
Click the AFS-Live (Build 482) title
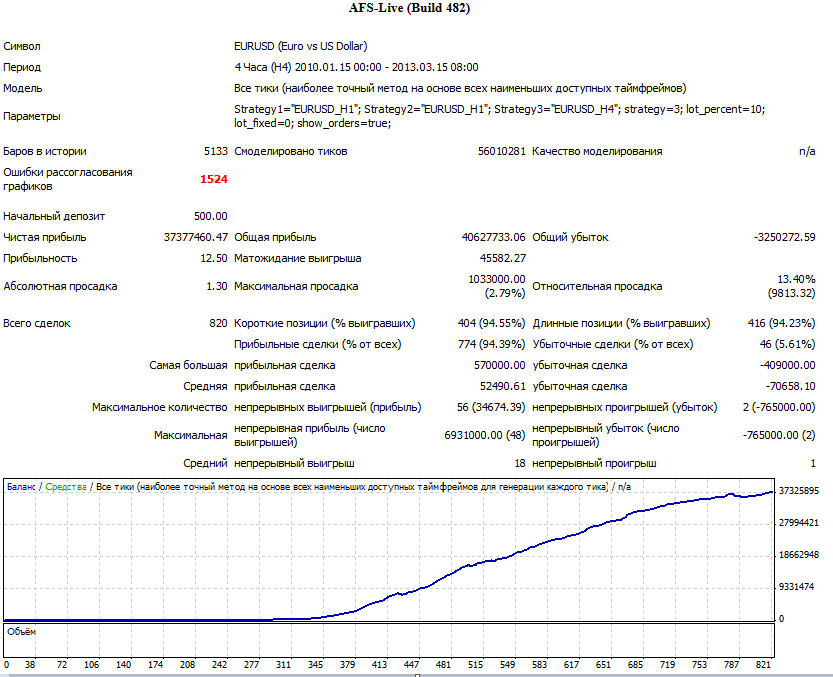pyautogui.click(x=409, y=8)
